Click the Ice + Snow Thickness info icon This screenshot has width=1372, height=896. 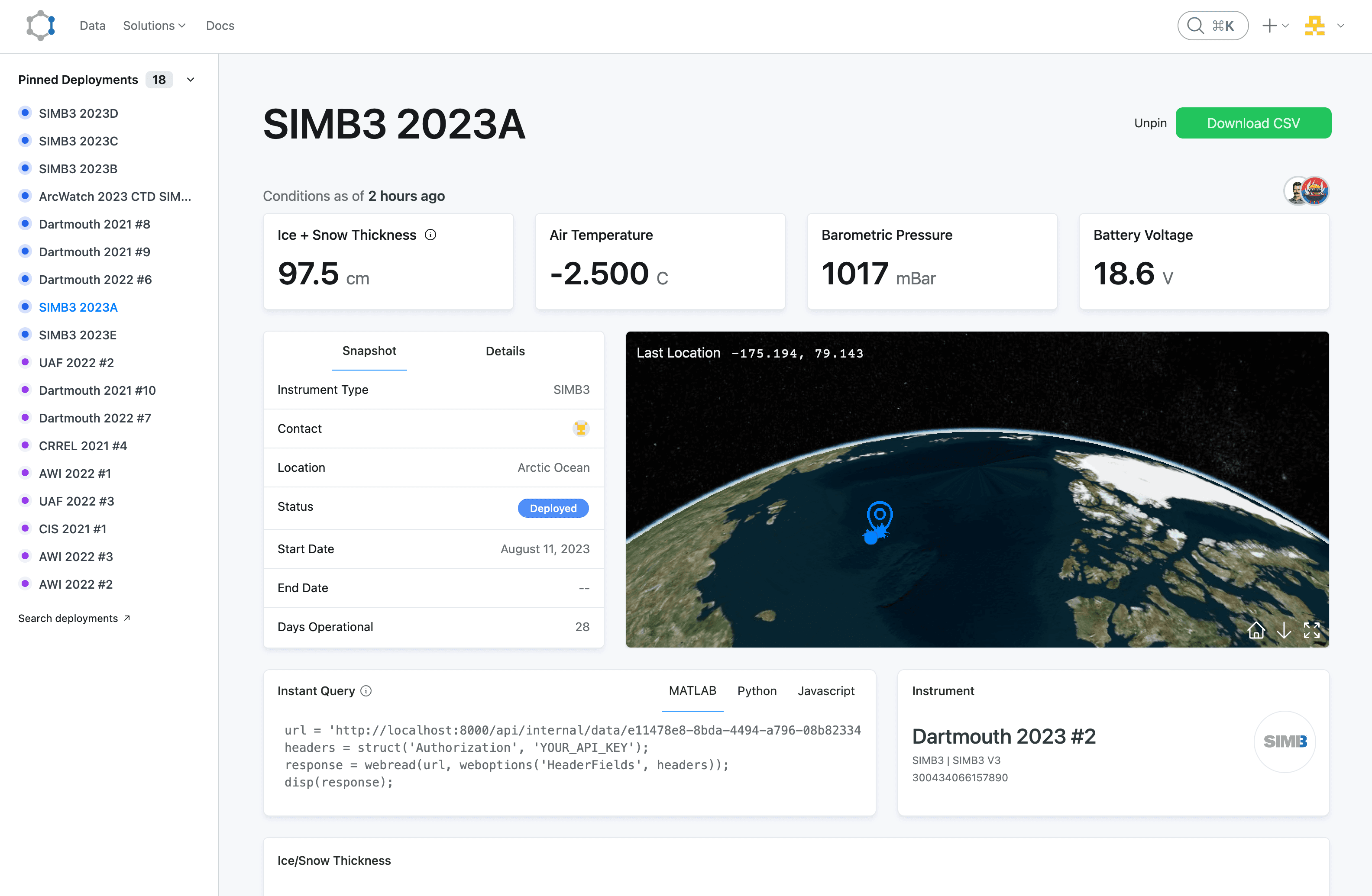[x=430, y=235]
